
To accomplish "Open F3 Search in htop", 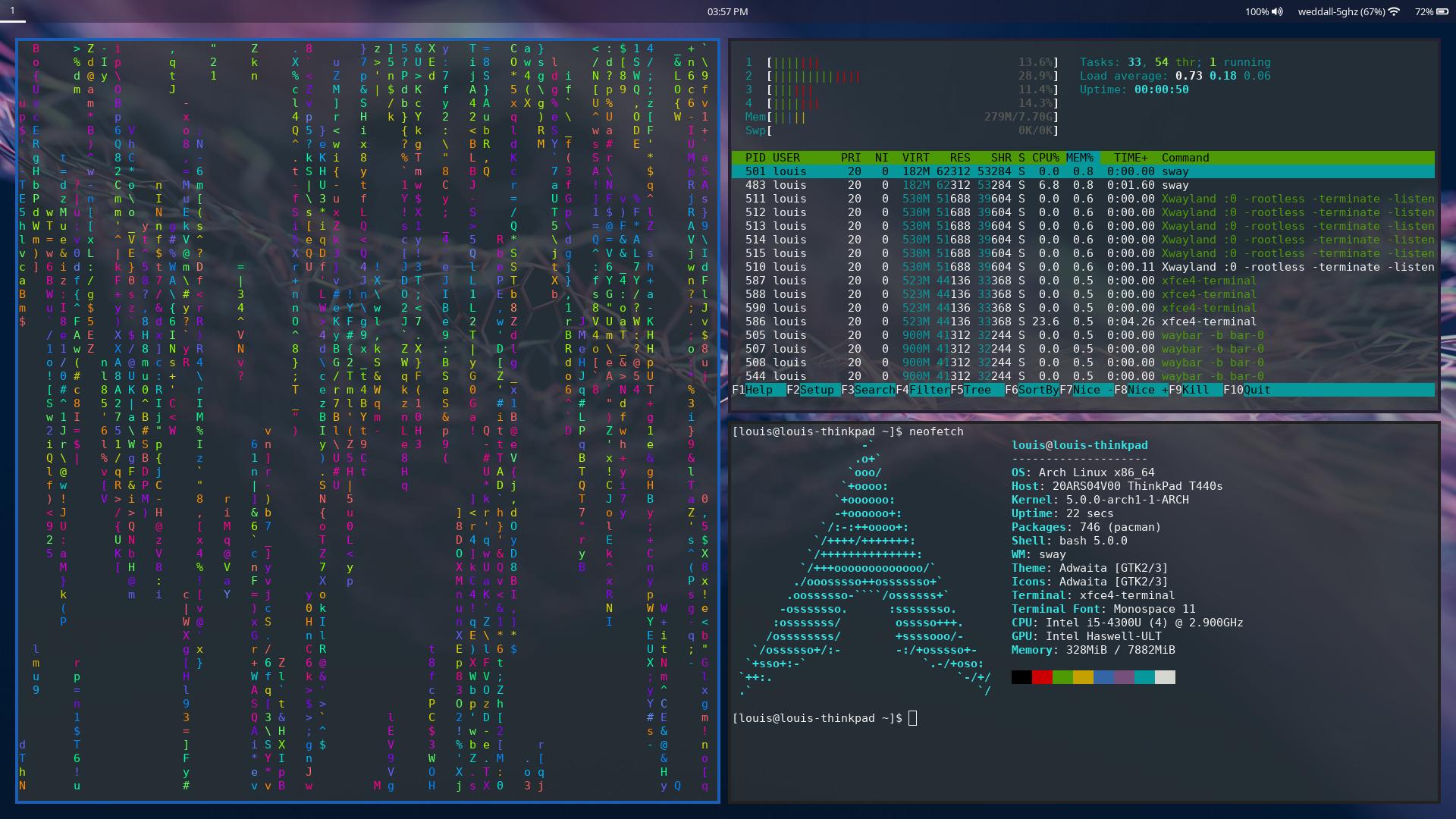I will (868, 390).
